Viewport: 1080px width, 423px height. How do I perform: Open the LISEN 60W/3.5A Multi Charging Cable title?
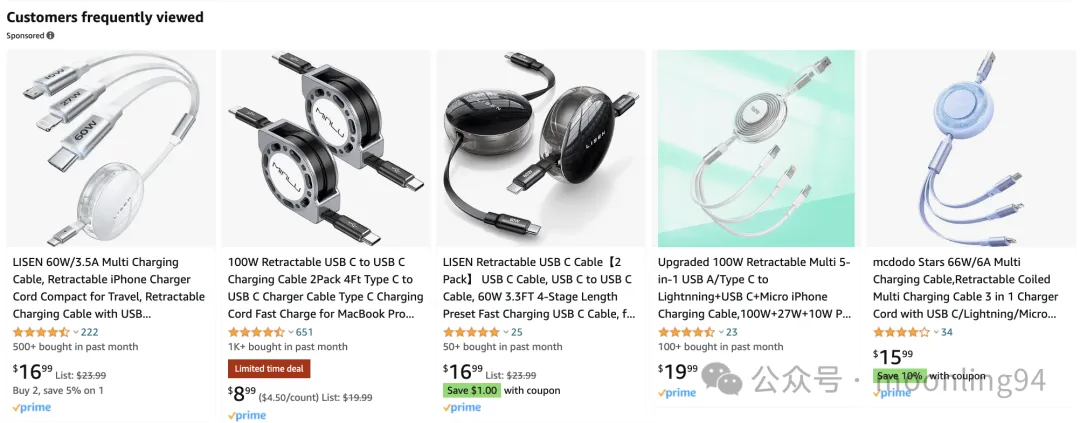tap(109, 289)
